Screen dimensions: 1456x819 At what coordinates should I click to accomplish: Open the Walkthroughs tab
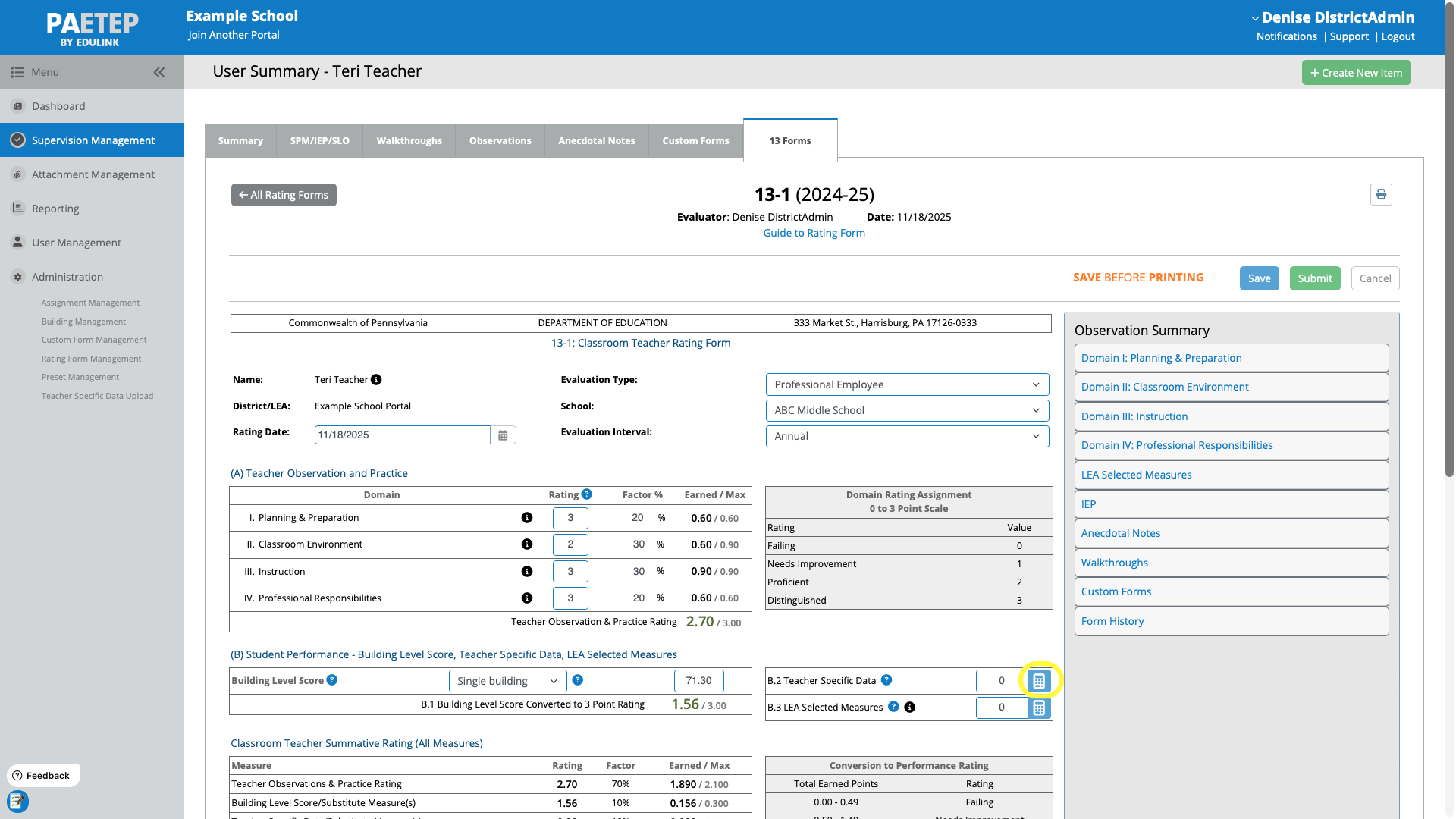tap(409, 141)
